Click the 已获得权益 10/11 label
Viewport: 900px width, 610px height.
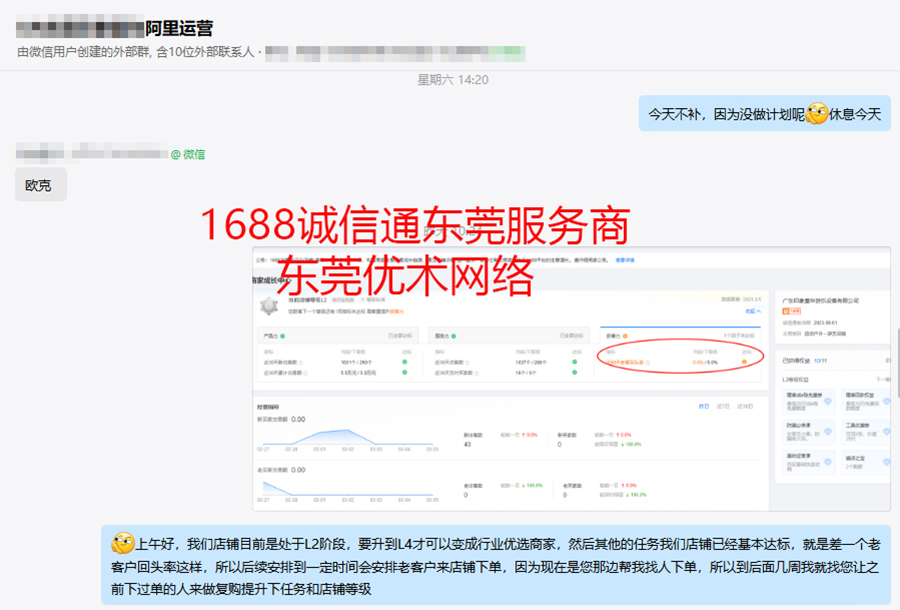(x=806, y=360)
